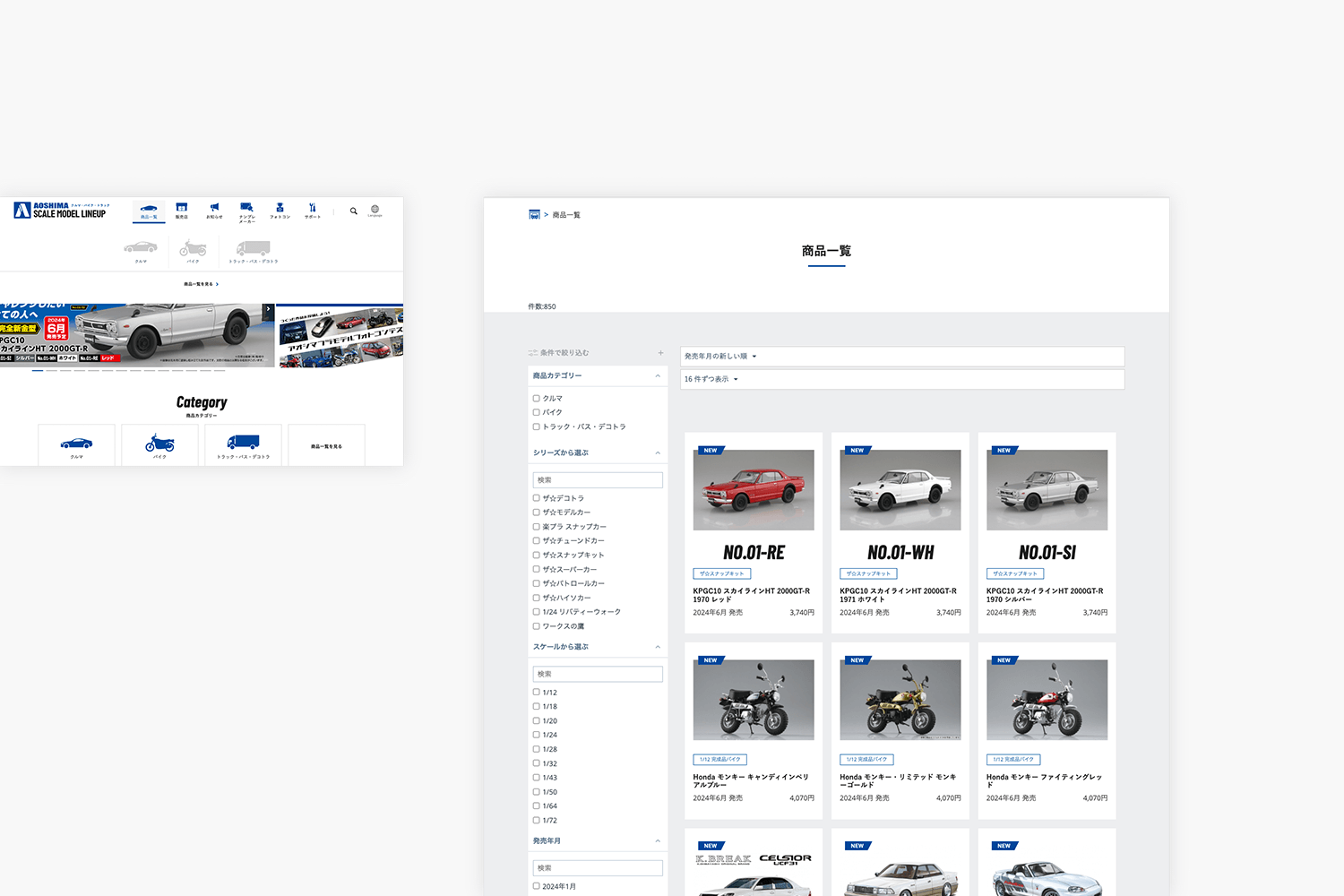Collapse the 商品カテゴリー filter section
Image resolution: width=1344 pixels, height=896 pixels.
coord(658,376)
